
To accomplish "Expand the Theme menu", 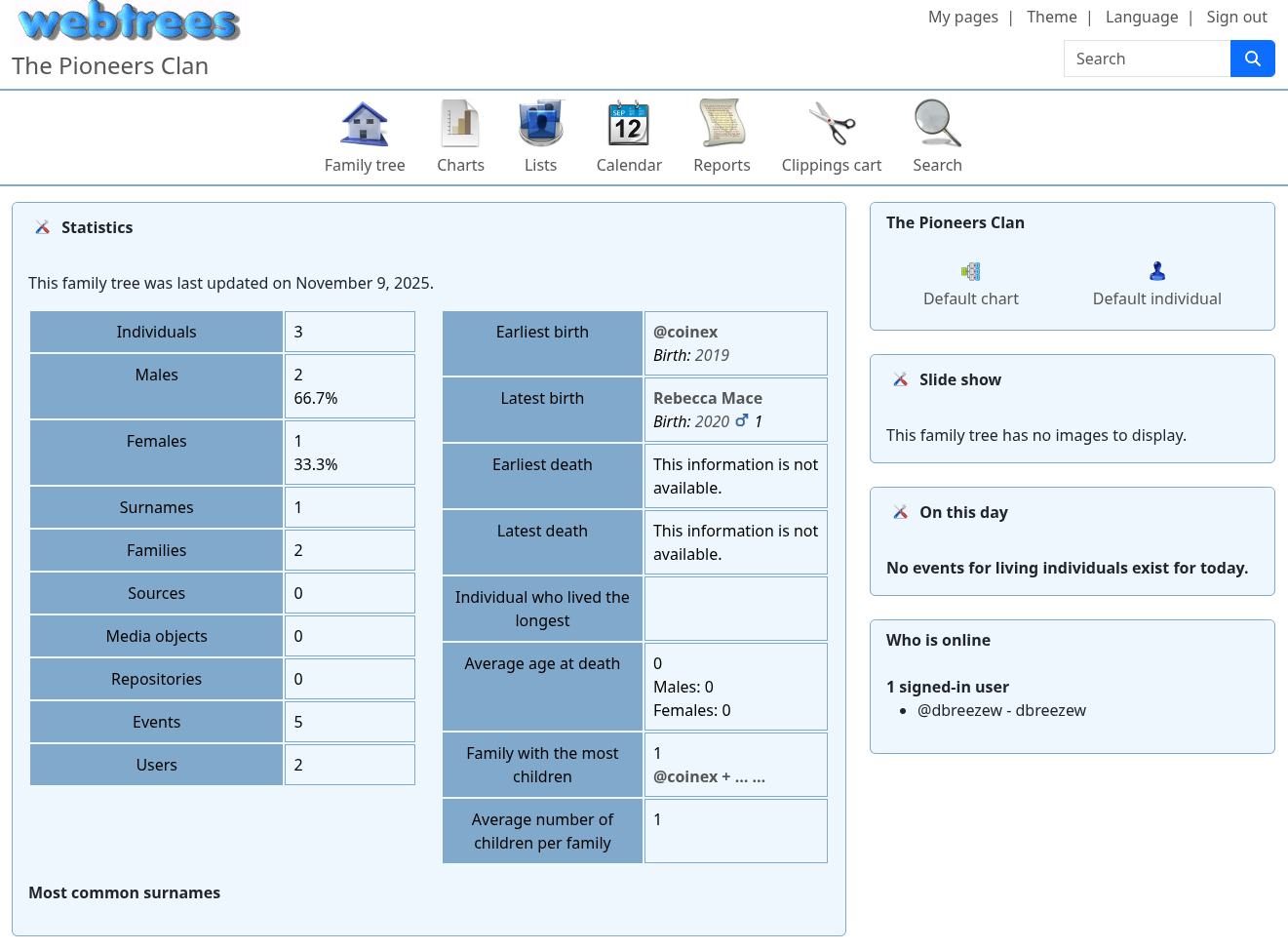I will pos(1051,17).
